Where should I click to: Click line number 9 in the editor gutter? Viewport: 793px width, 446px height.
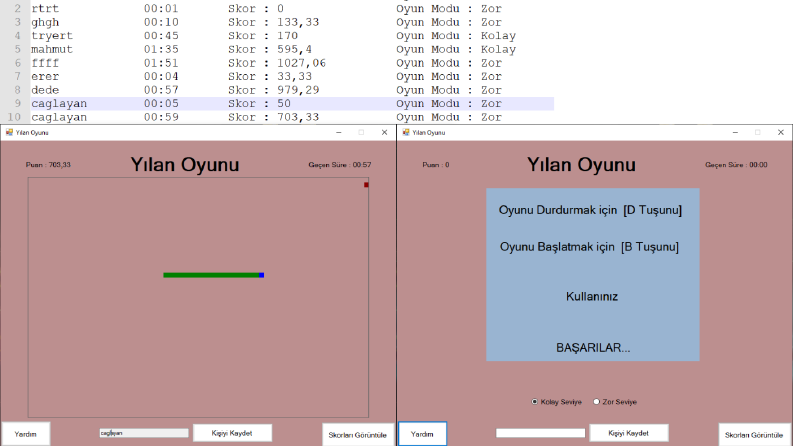click(x=18, y=104)
